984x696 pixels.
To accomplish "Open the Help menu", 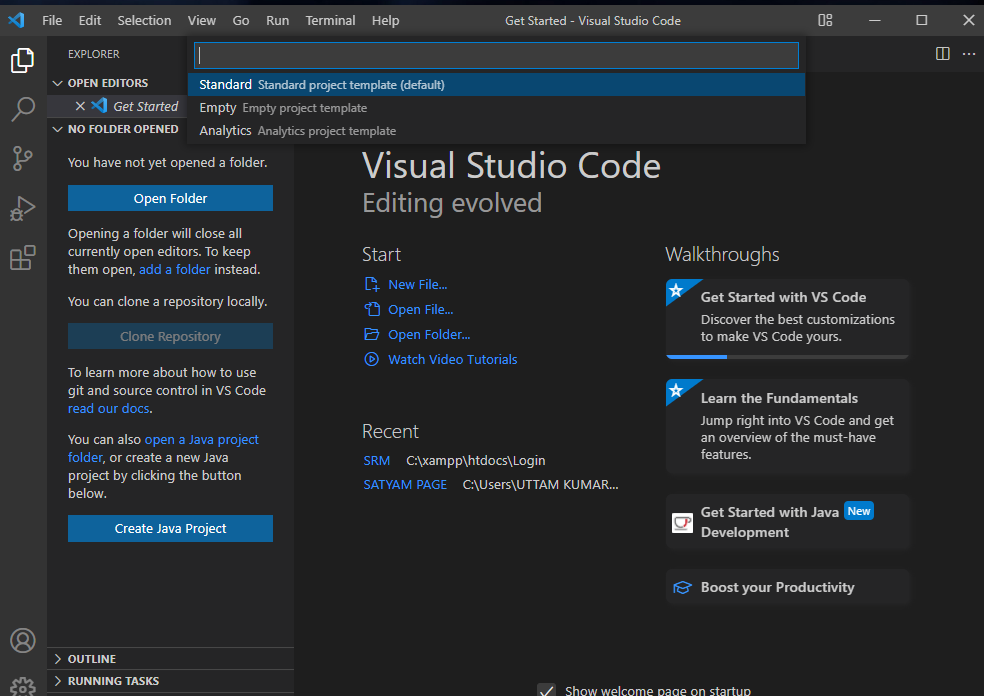I will pos(385,21).
